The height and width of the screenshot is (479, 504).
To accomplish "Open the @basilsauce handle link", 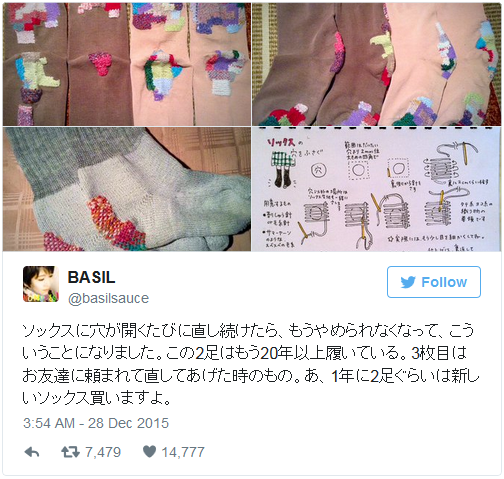I will point(108,298).
